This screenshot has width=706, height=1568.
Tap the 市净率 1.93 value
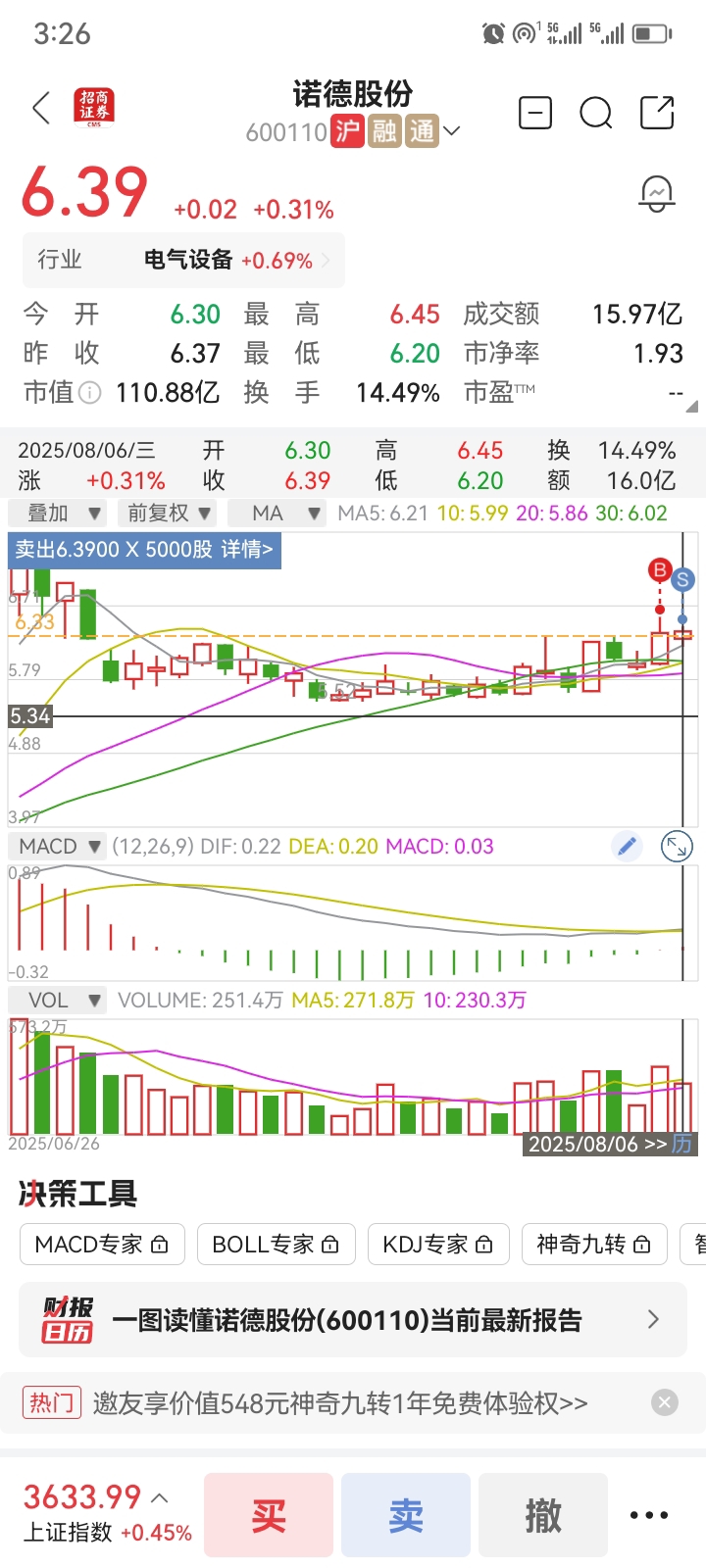659,353
